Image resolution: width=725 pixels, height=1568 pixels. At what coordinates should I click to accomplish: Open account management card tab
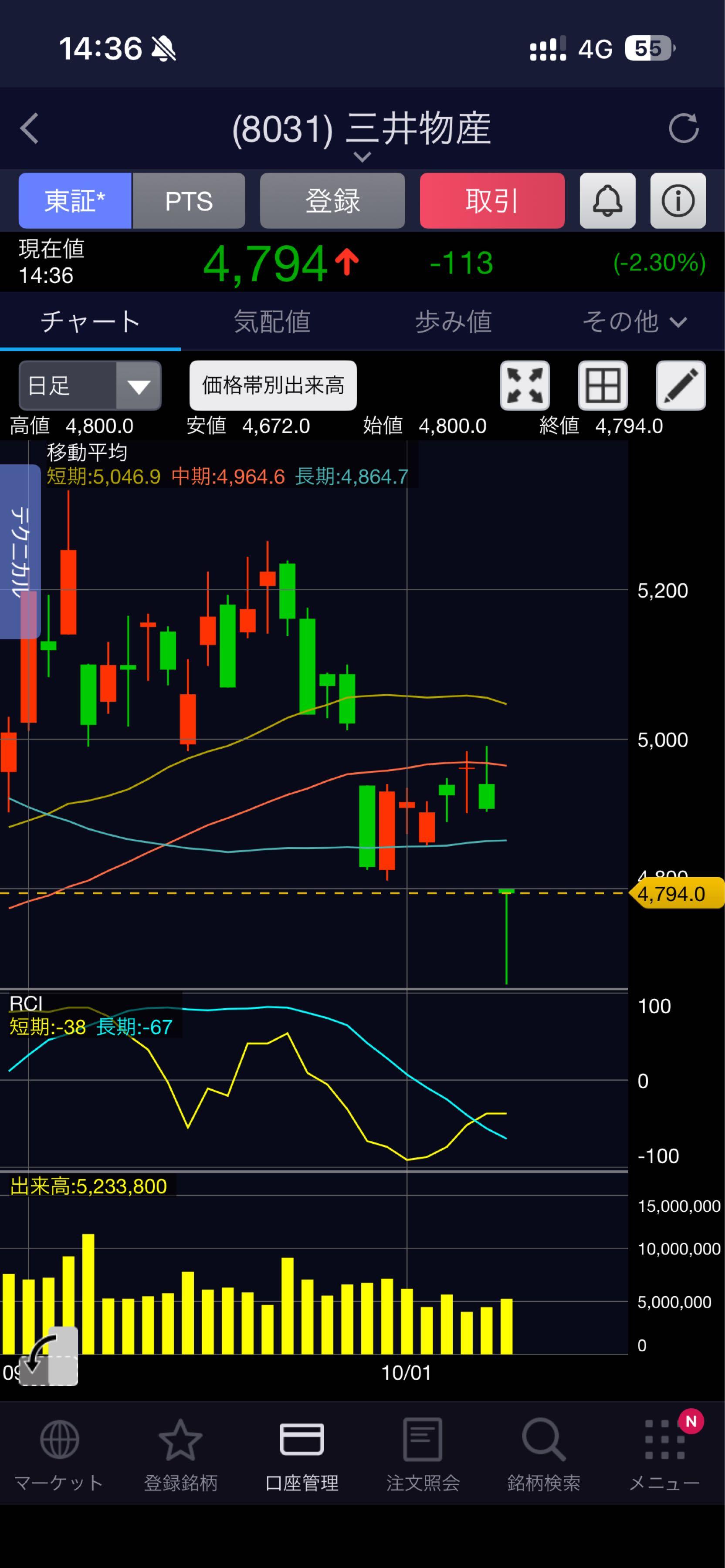pos(302,1455)
